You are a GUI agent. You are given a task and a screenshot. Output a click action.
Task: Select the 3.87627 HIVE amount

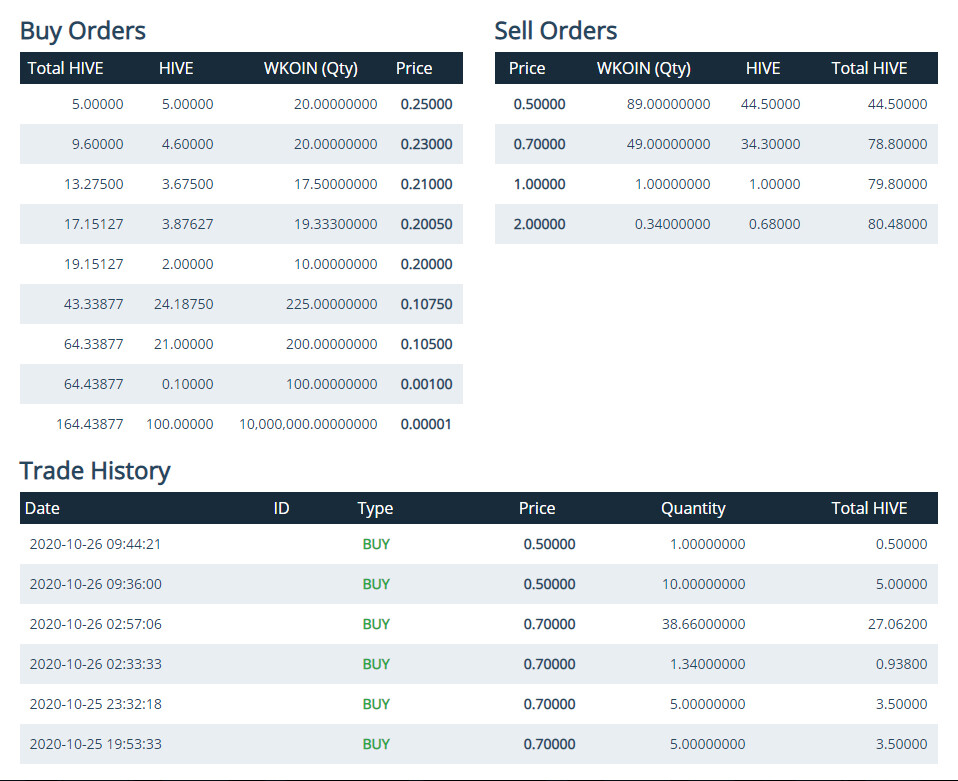point(188,224)
